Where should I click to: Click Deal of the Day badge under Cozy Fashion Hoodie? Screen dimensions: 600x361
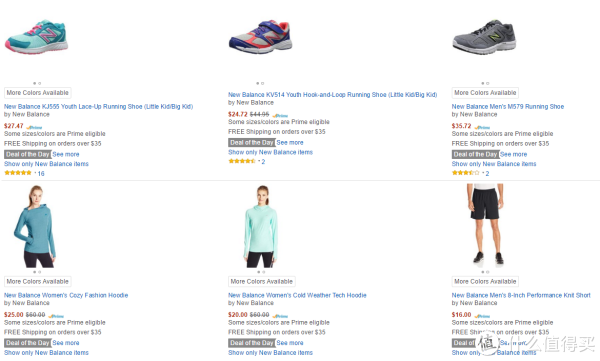[28, 343]
